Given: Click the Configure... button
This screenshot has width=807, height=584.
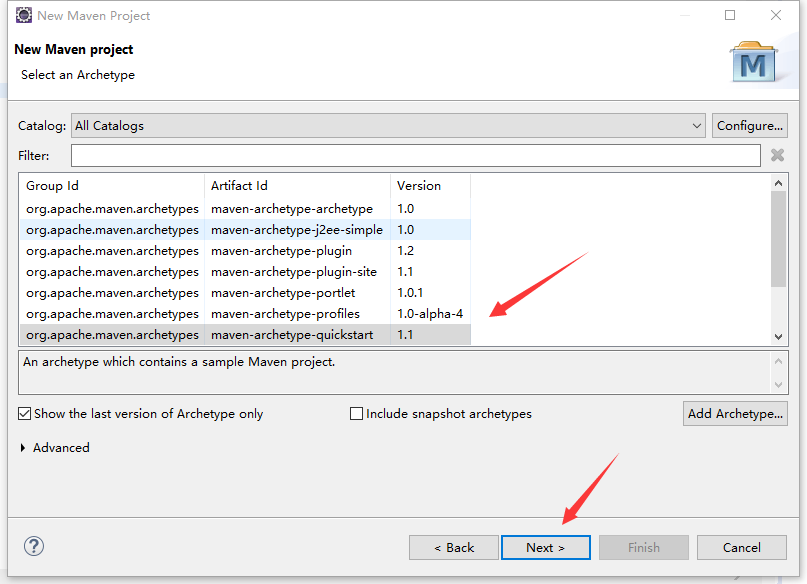Looking at the screenshot, I should tap(749, 126).
